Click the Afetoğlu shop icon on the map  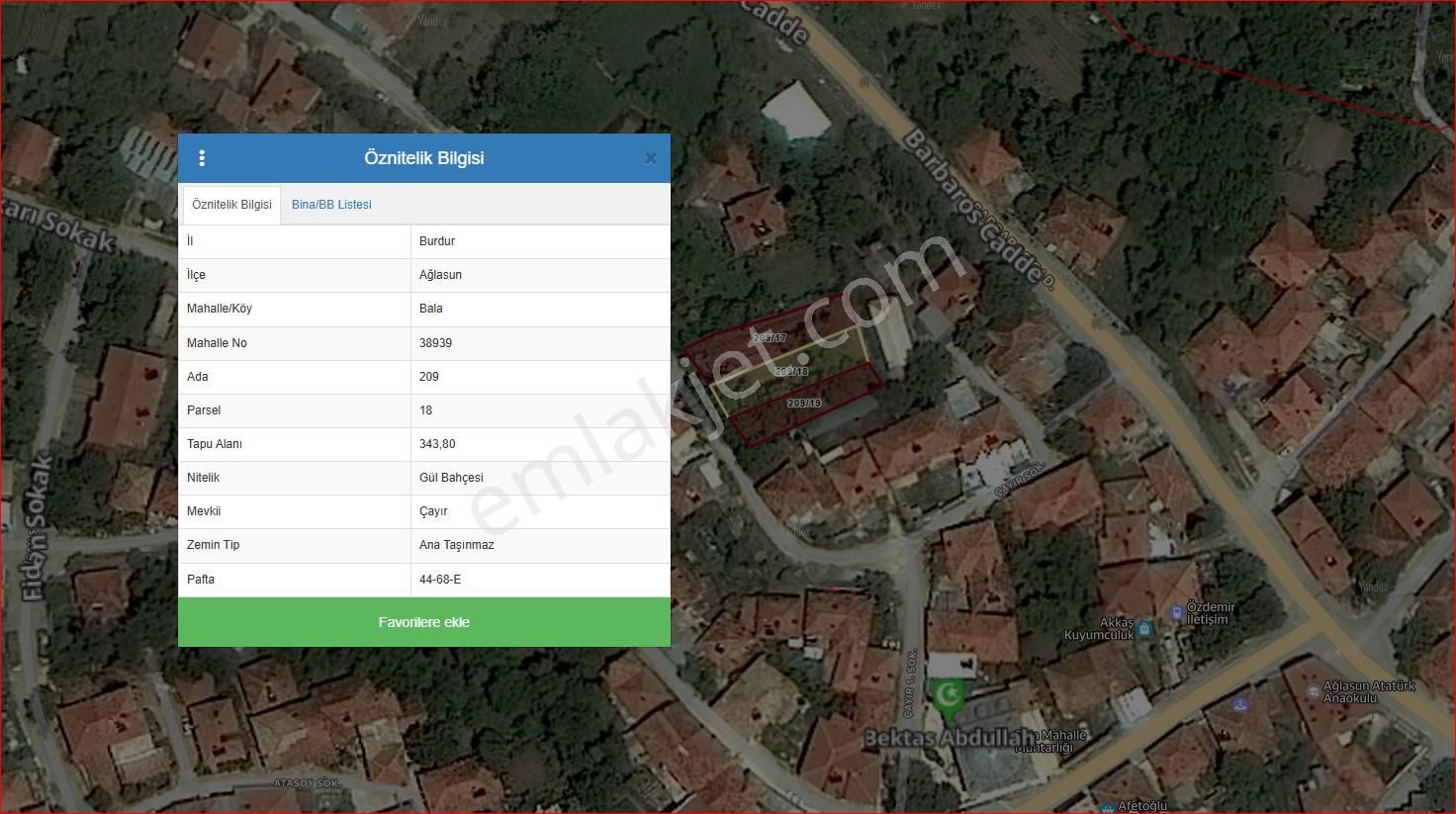click(1107, 806)
